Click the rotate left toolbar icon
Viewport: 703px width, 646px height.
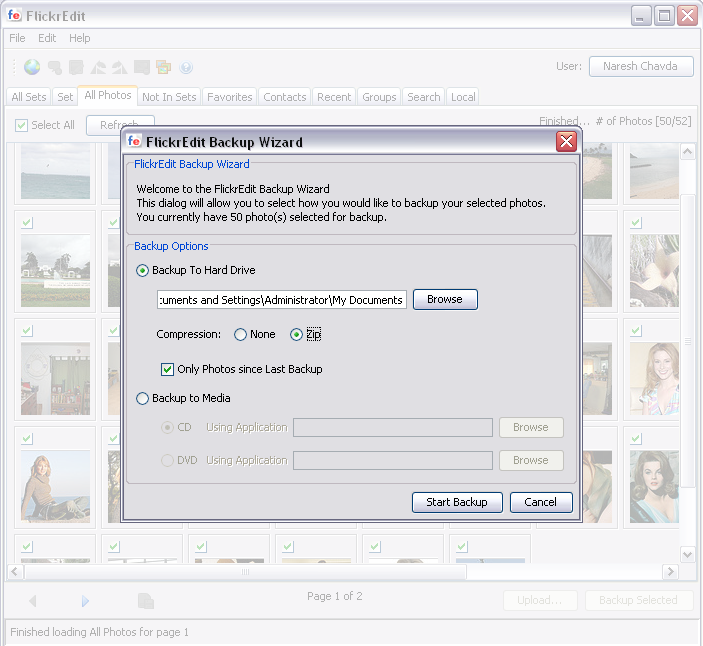coord(98,68)
